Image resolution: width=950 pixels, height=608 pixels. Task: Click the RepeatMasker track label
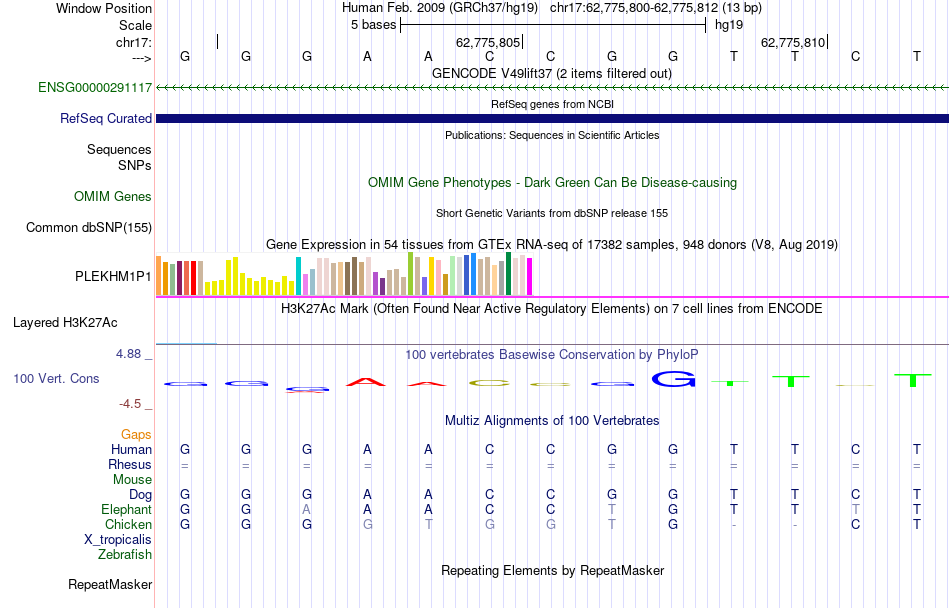(110, 584)
